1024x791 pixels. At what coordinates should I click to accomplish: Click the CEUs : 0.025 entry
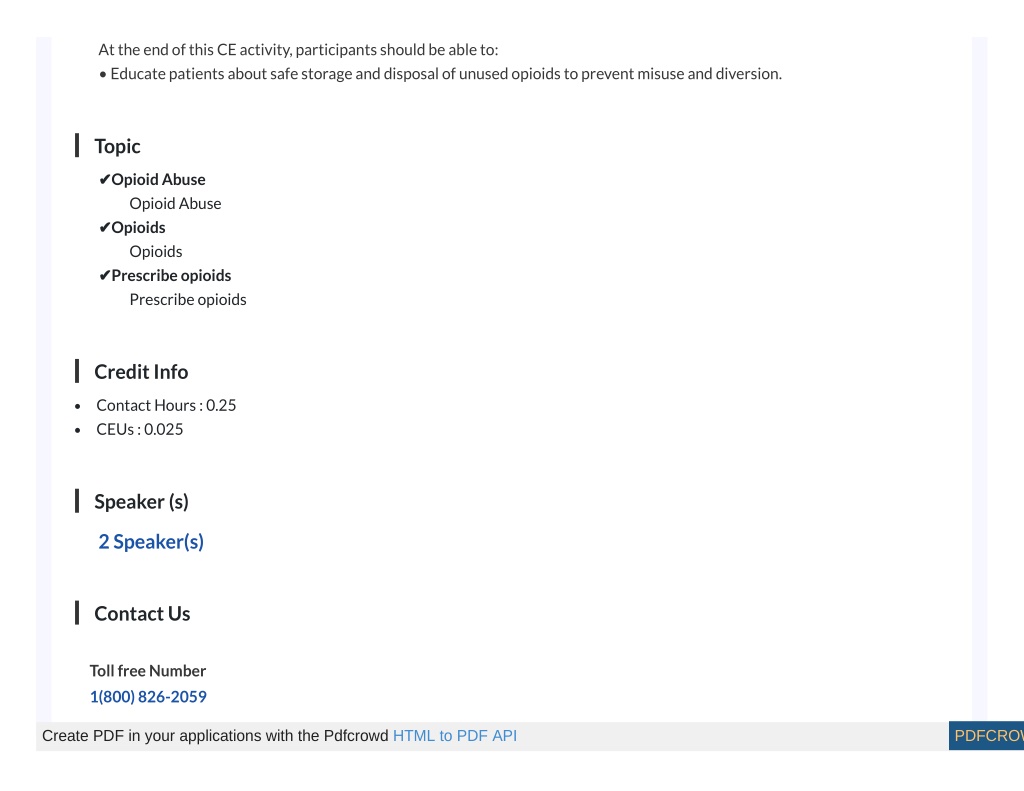coord(139,430)
